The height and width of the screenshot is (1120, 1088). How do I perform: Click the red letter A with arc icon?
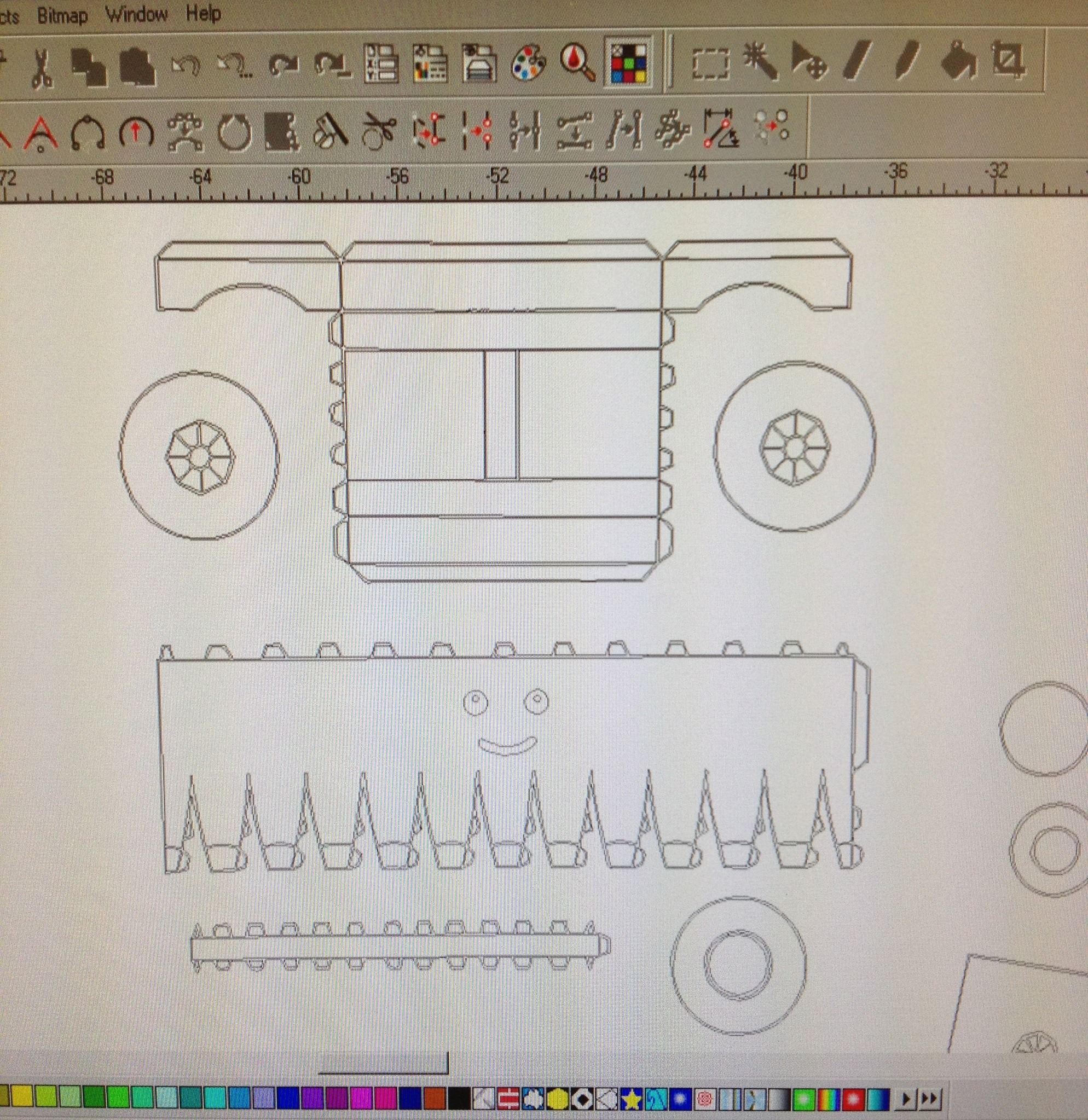[x=40, y=134]
